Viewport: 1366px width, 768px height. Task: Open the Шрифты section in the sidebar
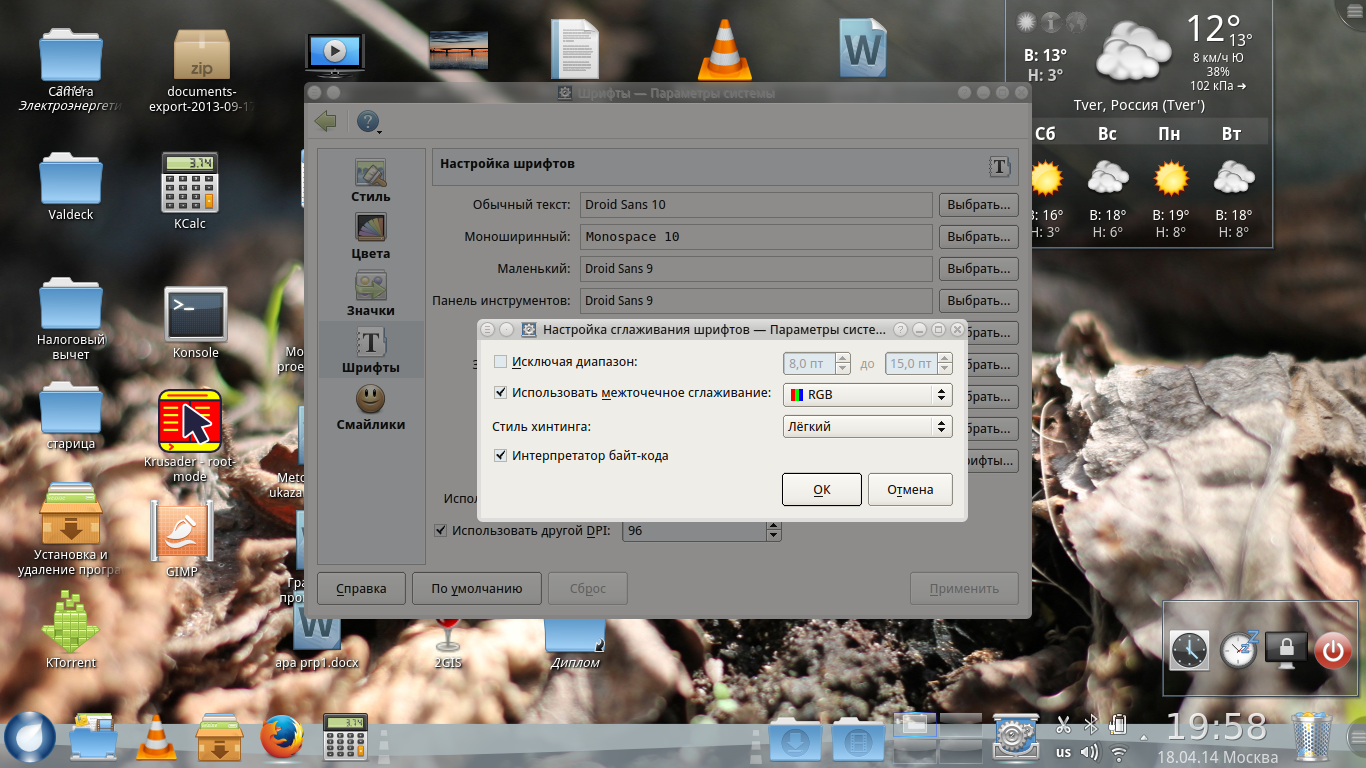pos(371,351)
